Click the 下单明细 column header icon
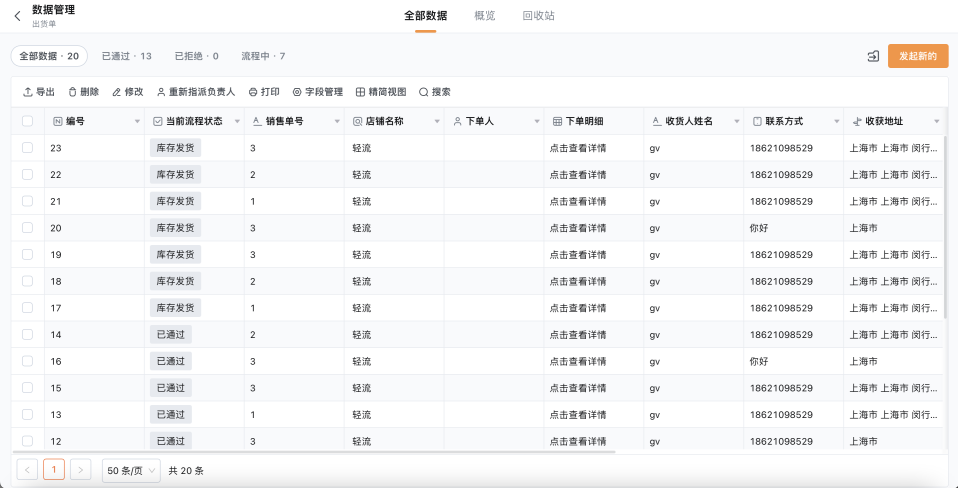The height and width of the screenshot is (488, 958). pyautogui.click(x=557, y=122)
